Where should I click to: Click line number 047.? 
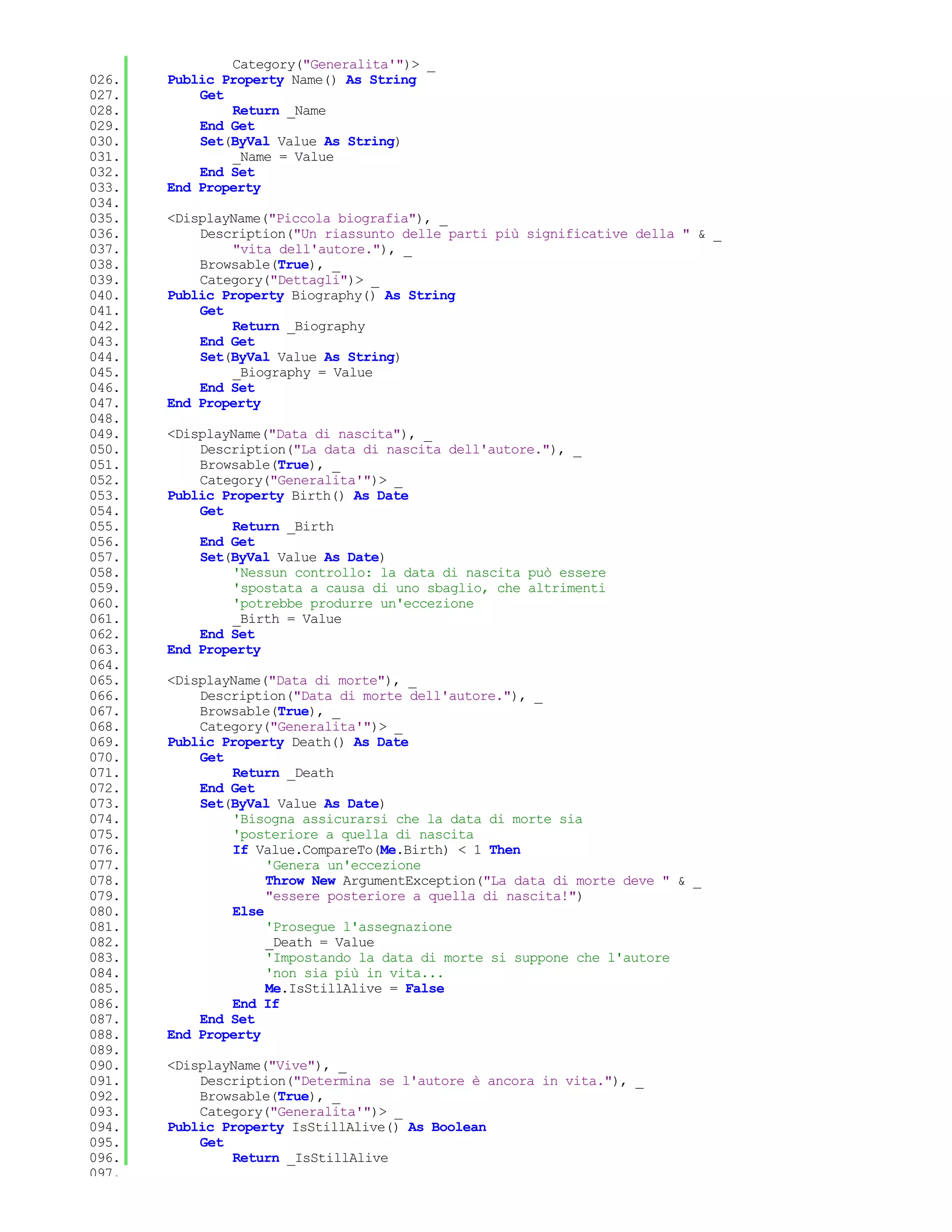click(104, 404)
